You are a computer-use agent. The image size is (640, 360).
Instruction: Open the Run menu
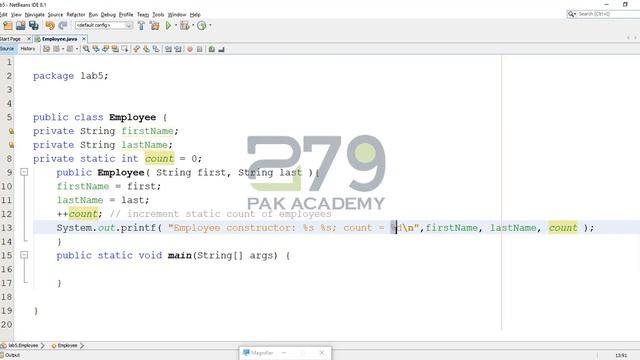coord(93,15)
